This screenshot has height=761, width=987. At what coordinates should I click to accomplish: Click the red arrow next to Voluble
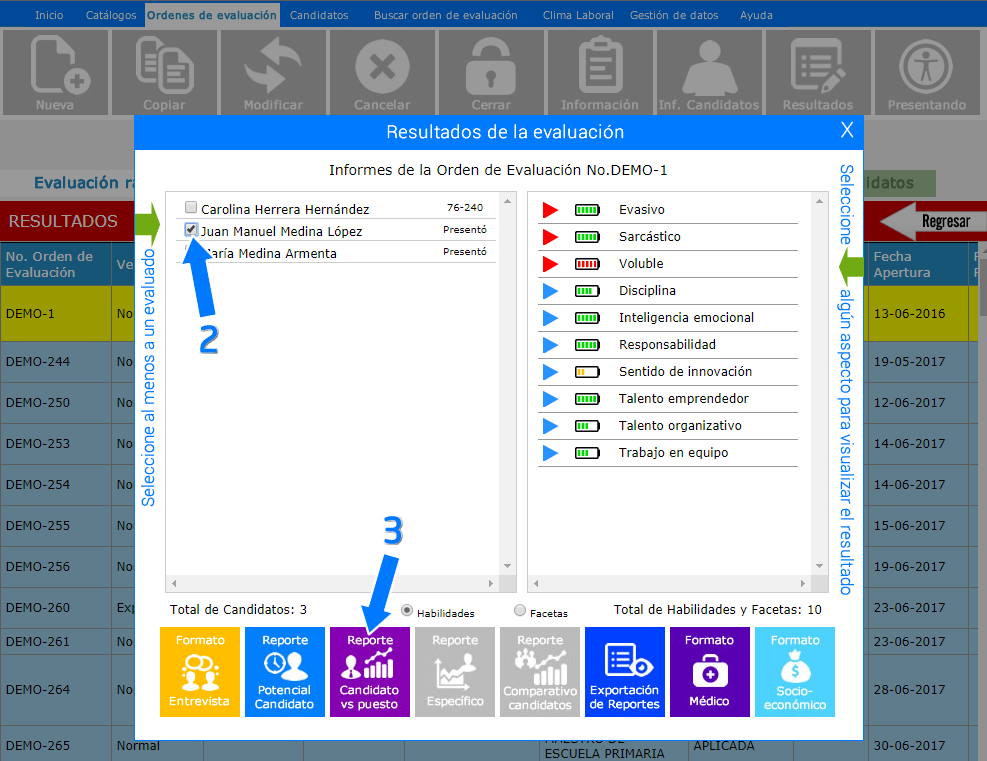click(x=550, y=264)
